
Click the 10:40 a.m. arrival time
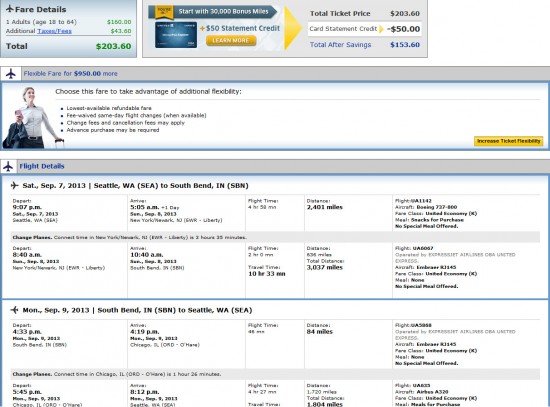pos(146,255)
